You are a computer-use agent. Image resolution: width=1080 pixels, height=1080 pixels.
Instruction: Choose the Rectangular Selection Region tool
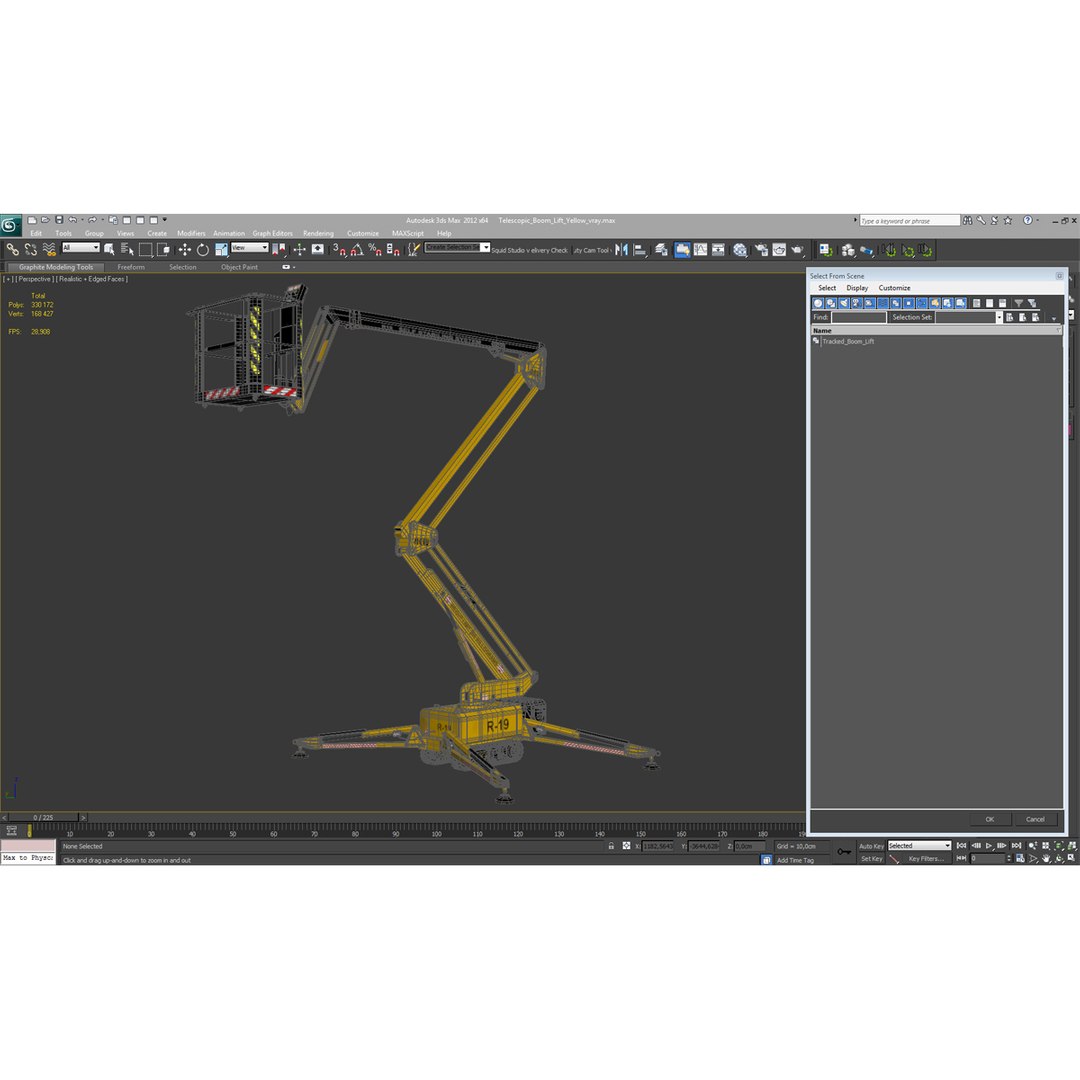pyautogui.click(x=145, y=249)
